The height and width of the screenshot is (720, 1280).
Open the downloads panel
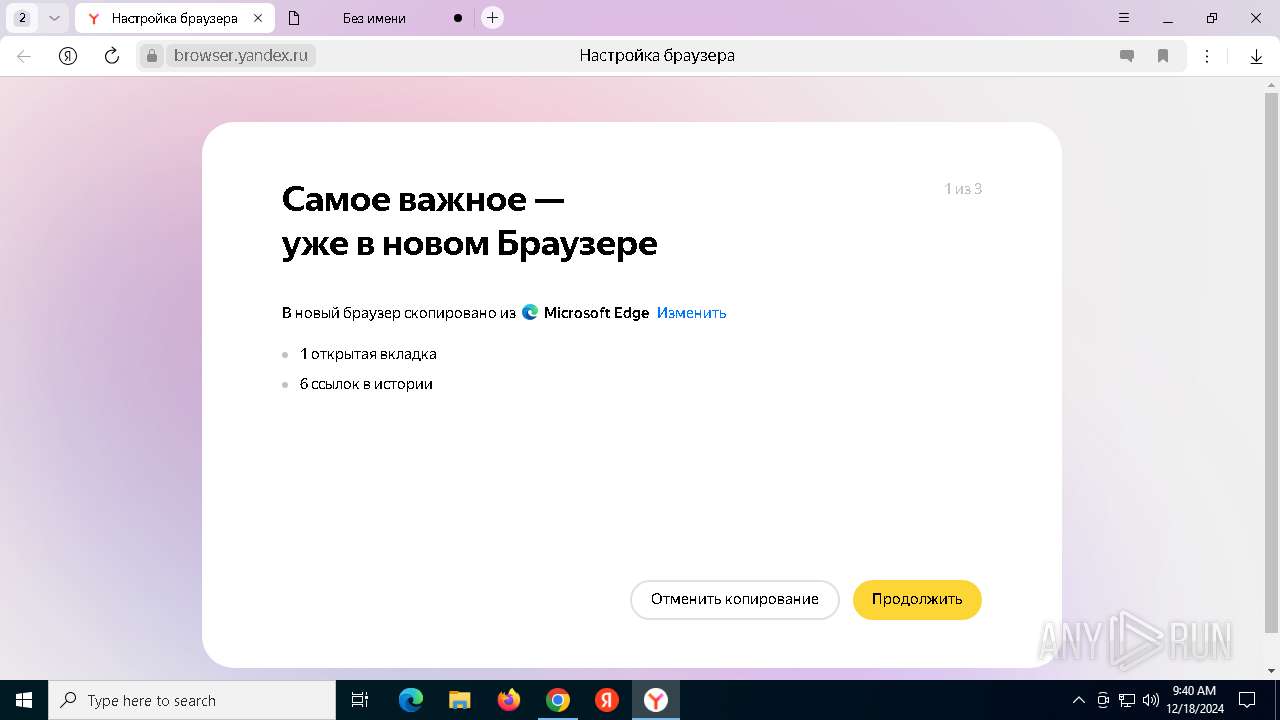1256,56
